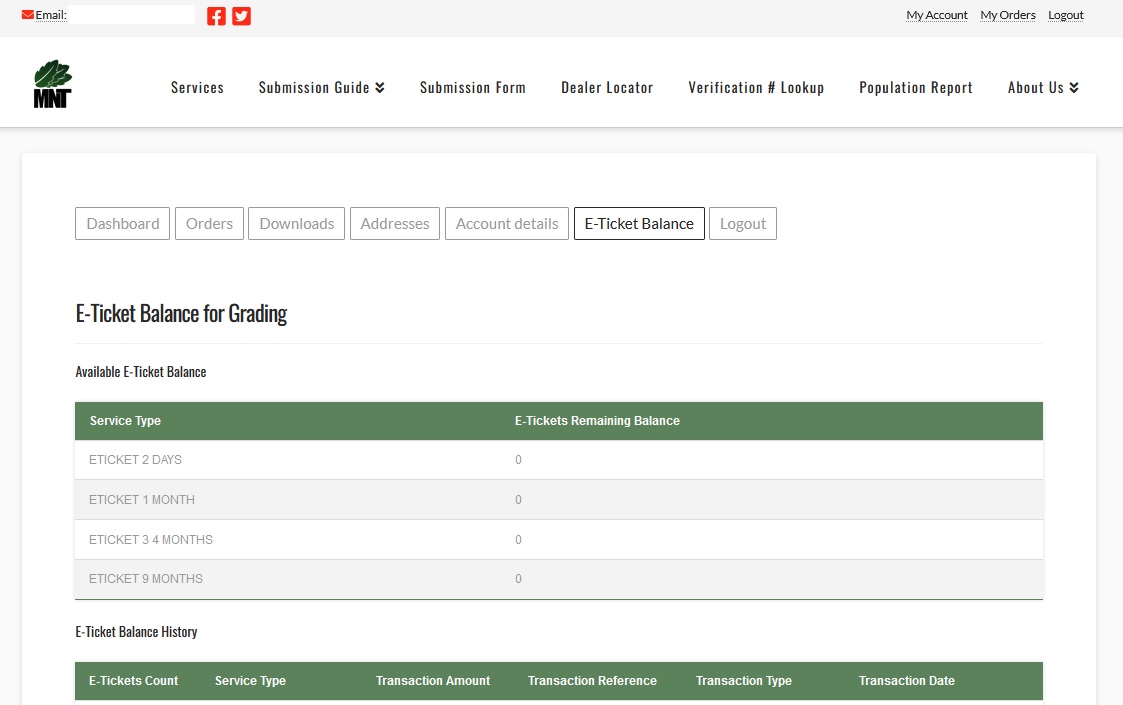Click the Service Type header in history table
Screen dimensions: 1123x705
click(x=250, y=681)
